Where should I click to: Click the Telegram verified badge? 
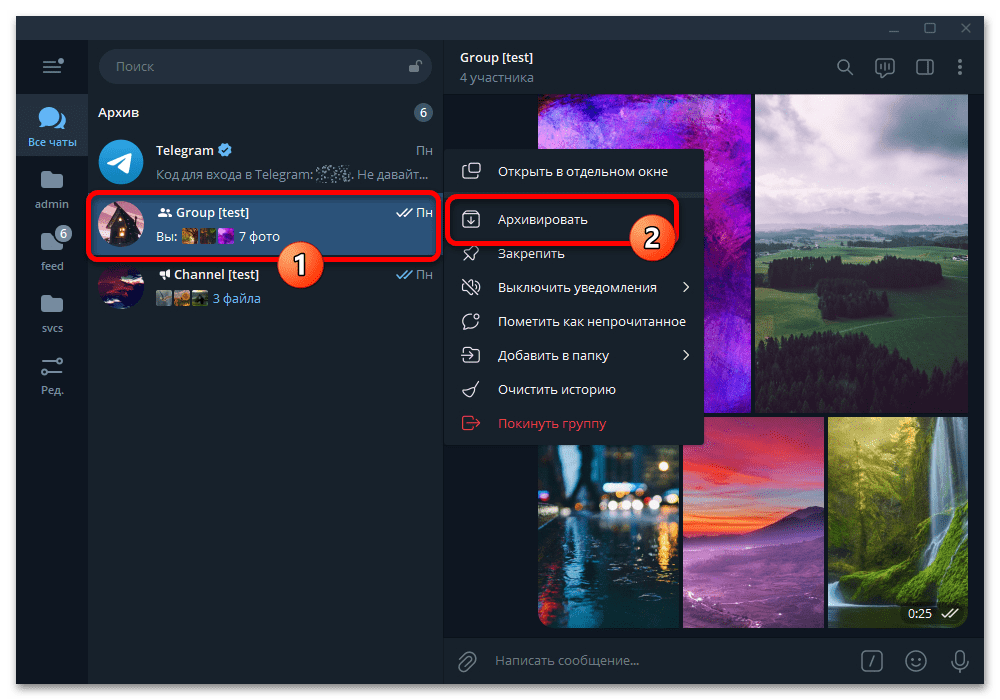point(224,150)
